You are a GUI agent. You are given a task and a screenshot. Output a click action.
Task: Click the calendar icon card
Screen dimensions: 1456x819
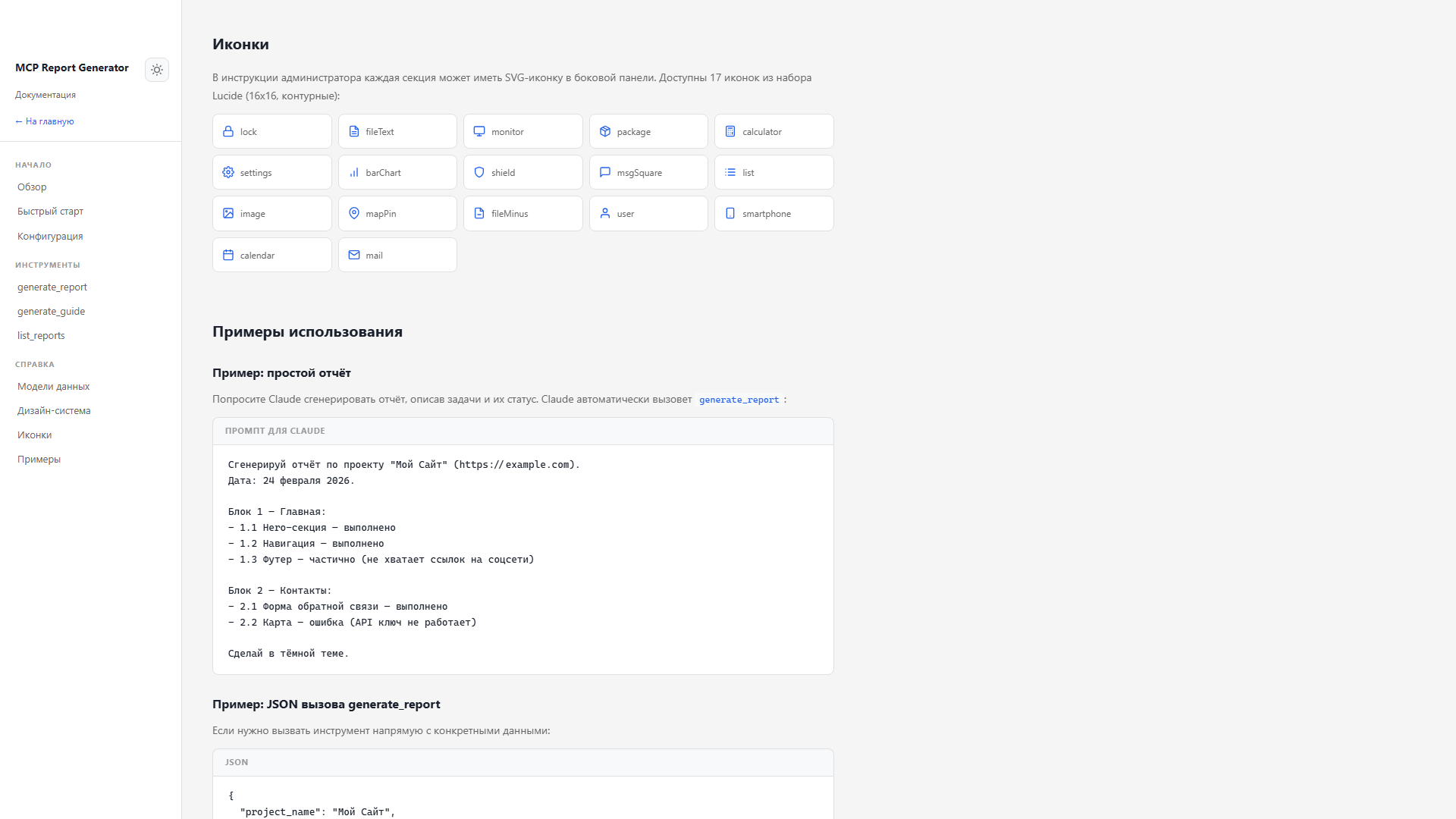point(271,255)
